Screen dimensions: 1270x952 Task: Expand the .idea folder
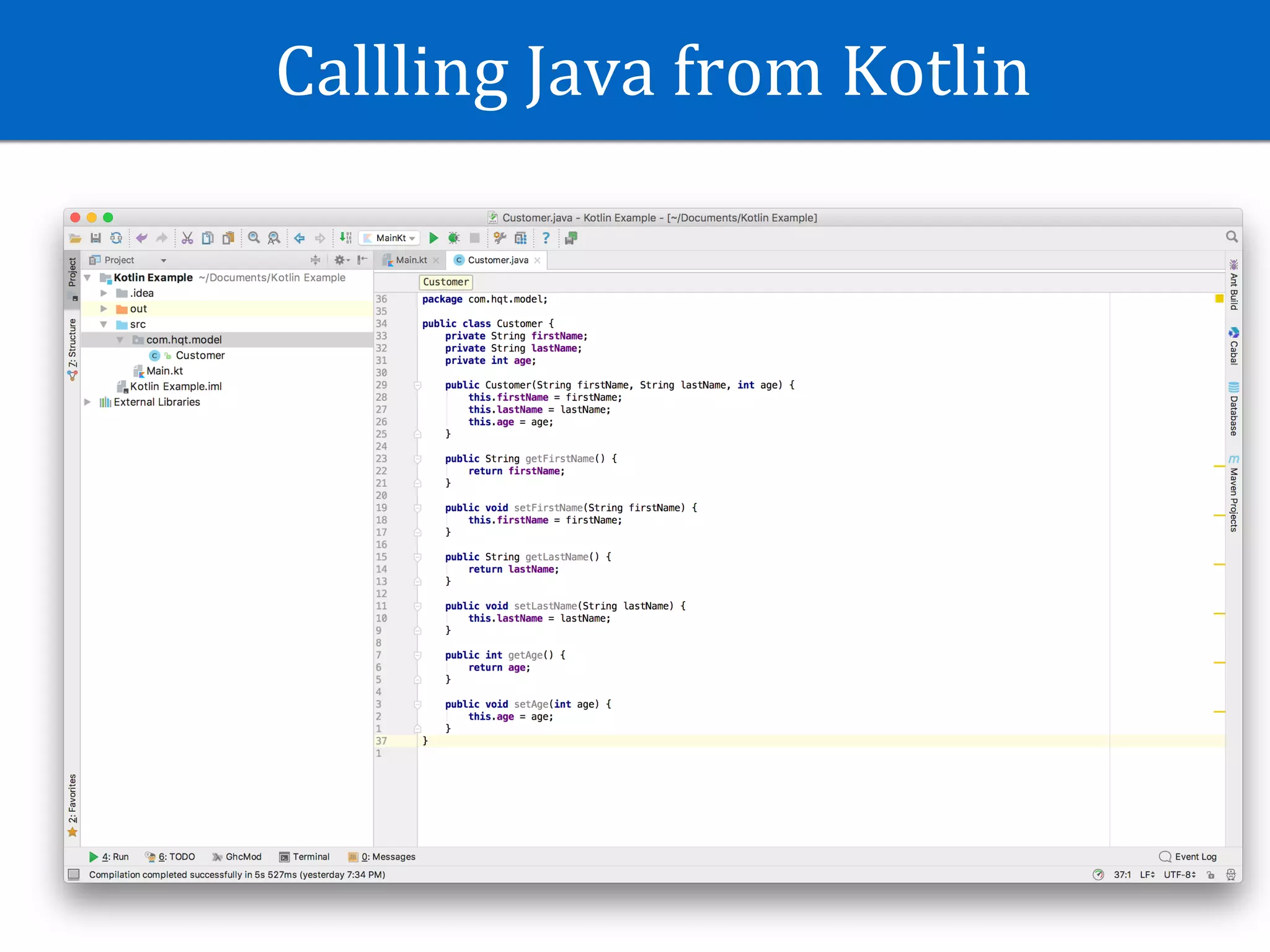pyautogui.click(x=104, y=293)
